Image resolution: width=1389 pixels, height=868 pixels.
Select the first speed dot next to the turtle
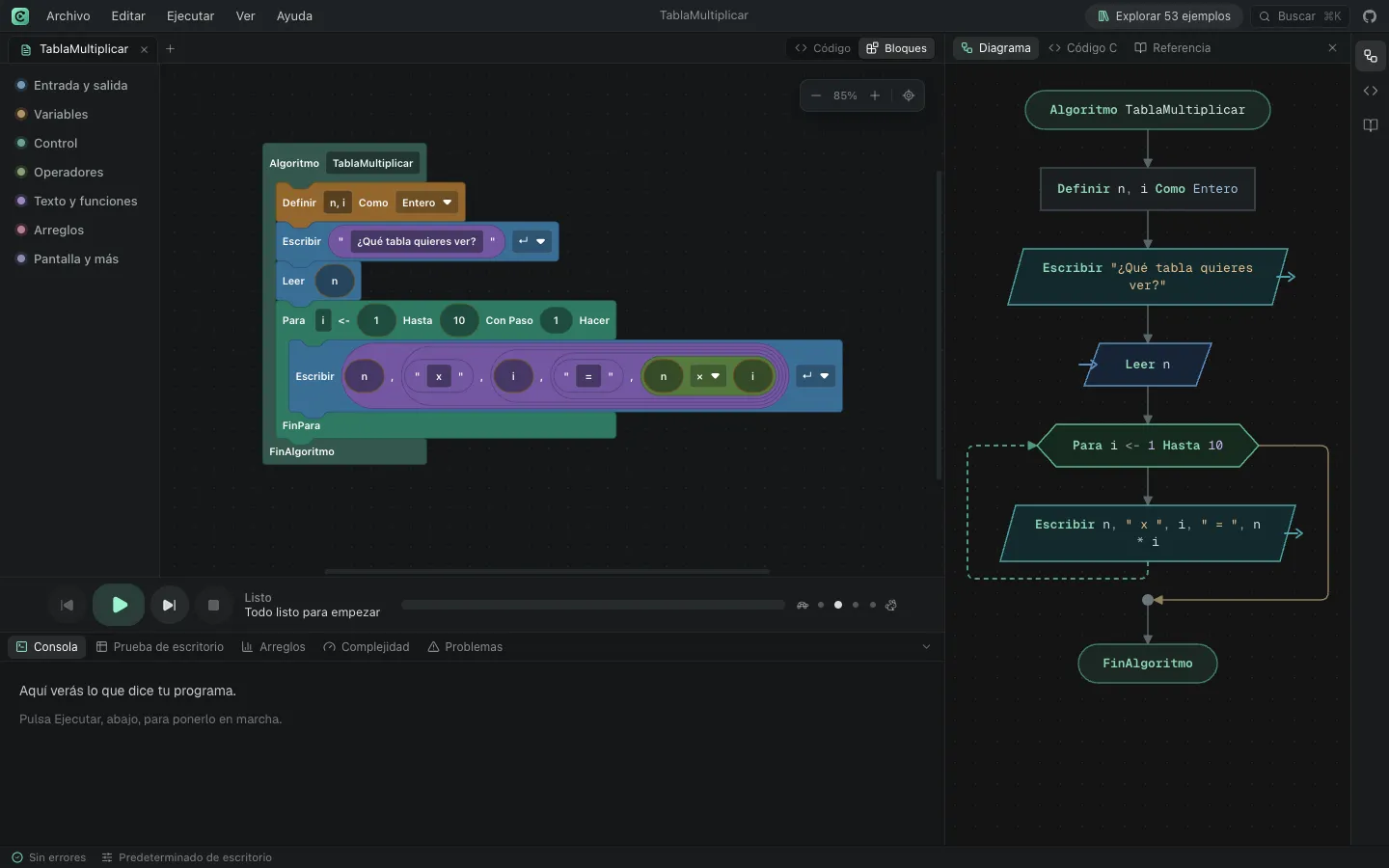(821, 606)
